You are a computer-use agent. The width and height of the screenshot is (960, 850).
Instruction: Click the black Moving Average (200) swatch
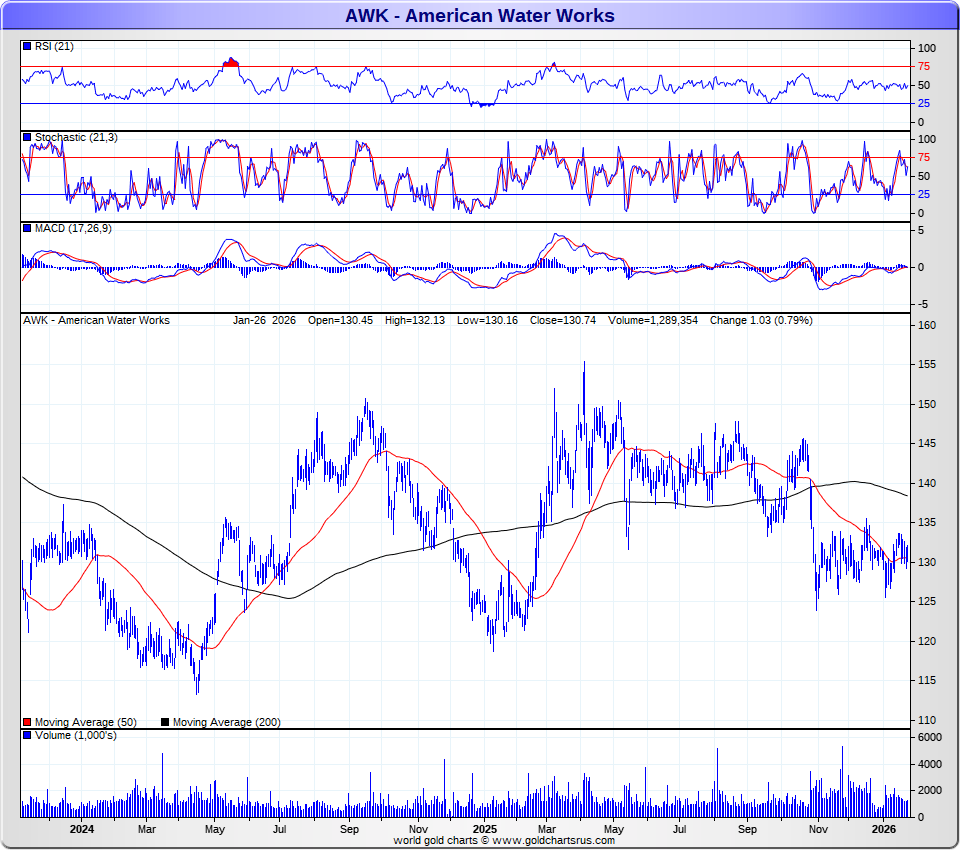pos(165,722)
